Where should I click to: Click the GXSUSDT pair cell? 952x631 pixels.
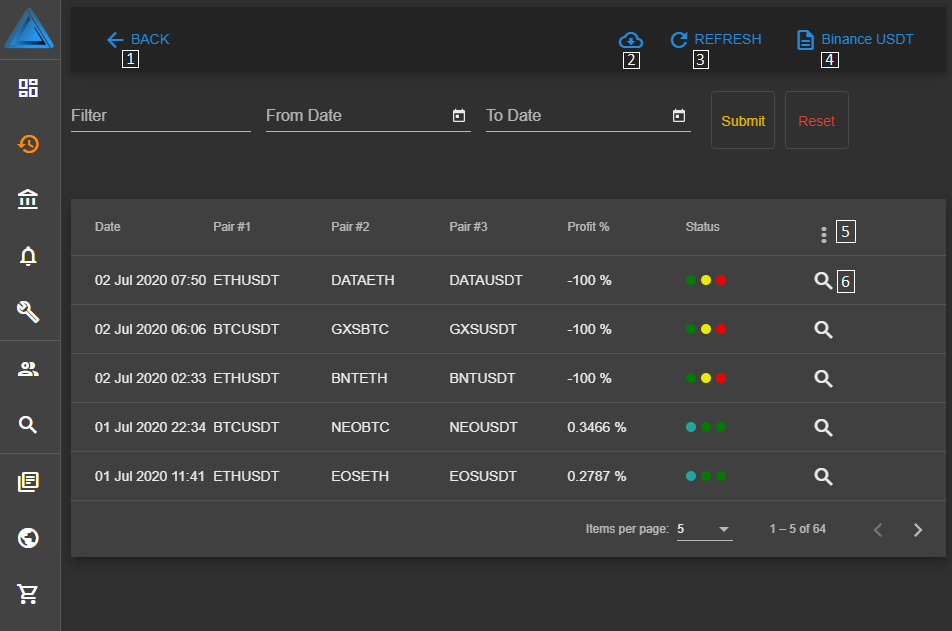click(483, 329)
